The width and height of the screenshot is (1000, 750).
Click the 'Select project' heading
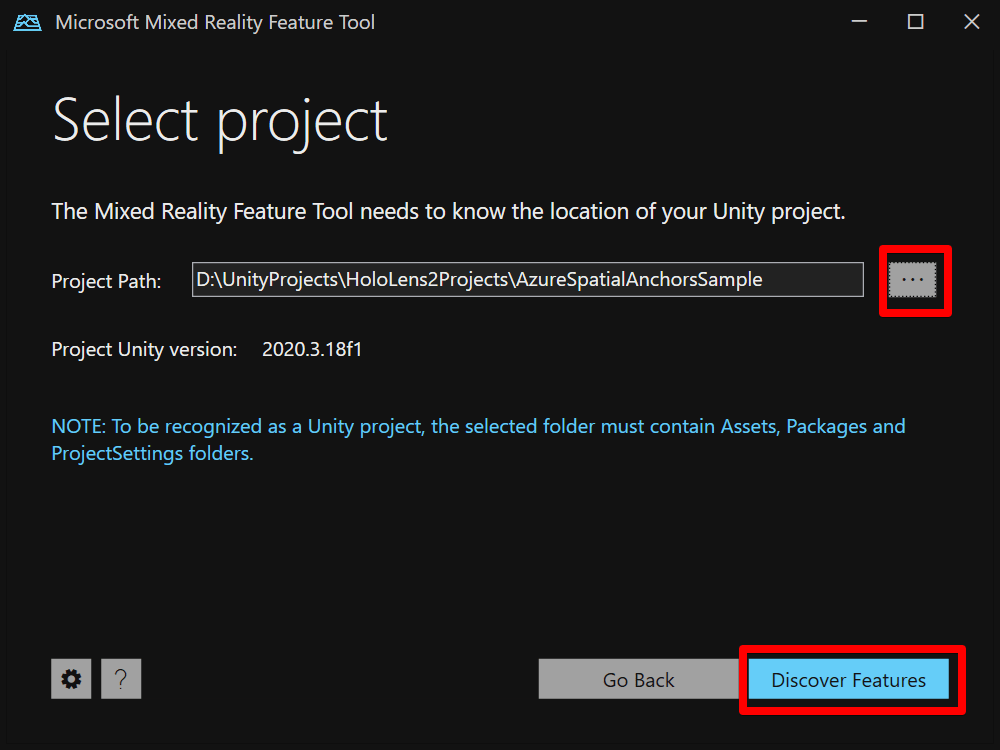click(220, 121)
